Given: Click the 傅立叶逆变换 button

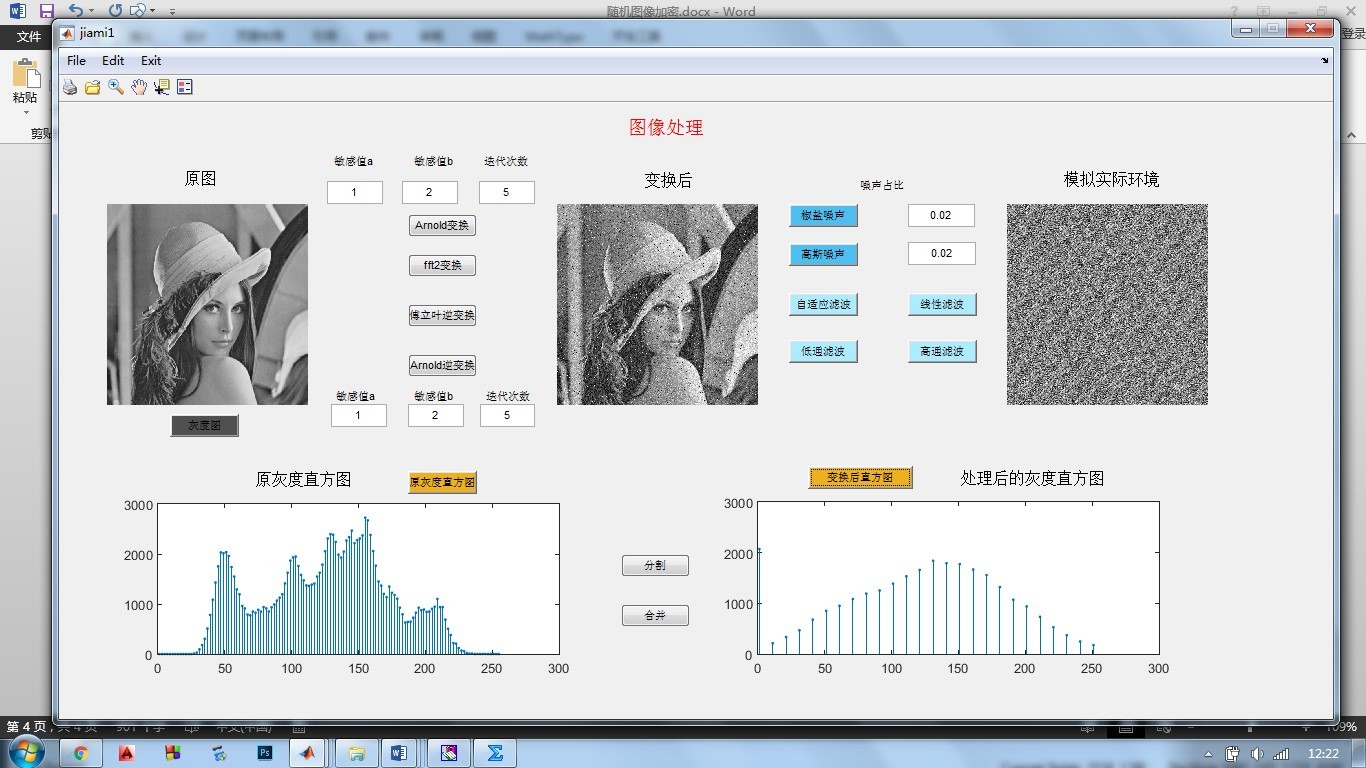Looking at the screenshot, I should (442, 315).
